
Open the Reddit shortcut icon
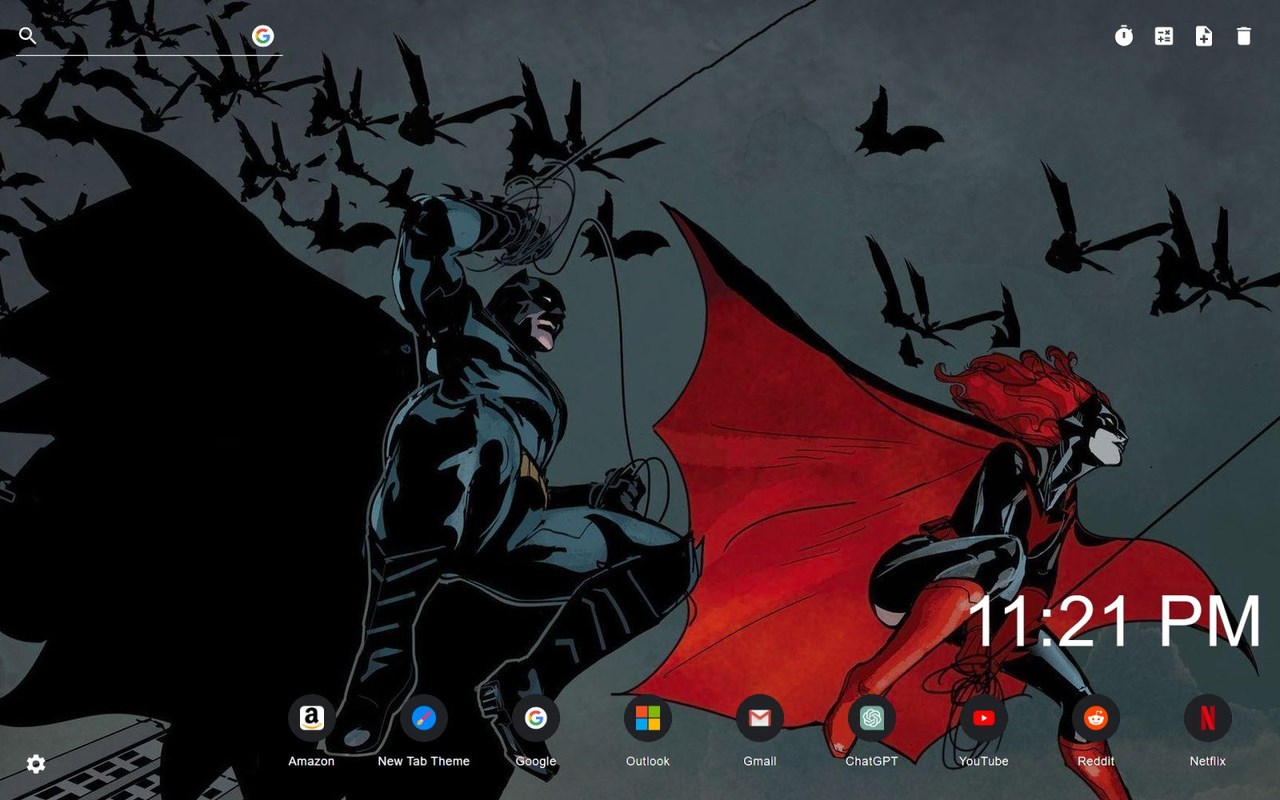[x=1096, y=718]
